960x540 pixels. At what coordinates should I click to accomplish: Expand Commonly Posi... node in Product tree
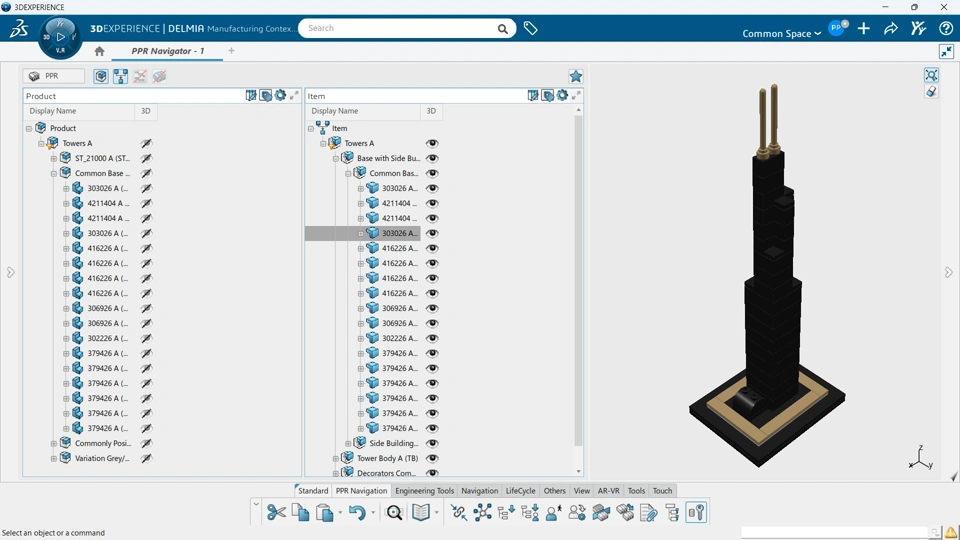pos(54,444)
